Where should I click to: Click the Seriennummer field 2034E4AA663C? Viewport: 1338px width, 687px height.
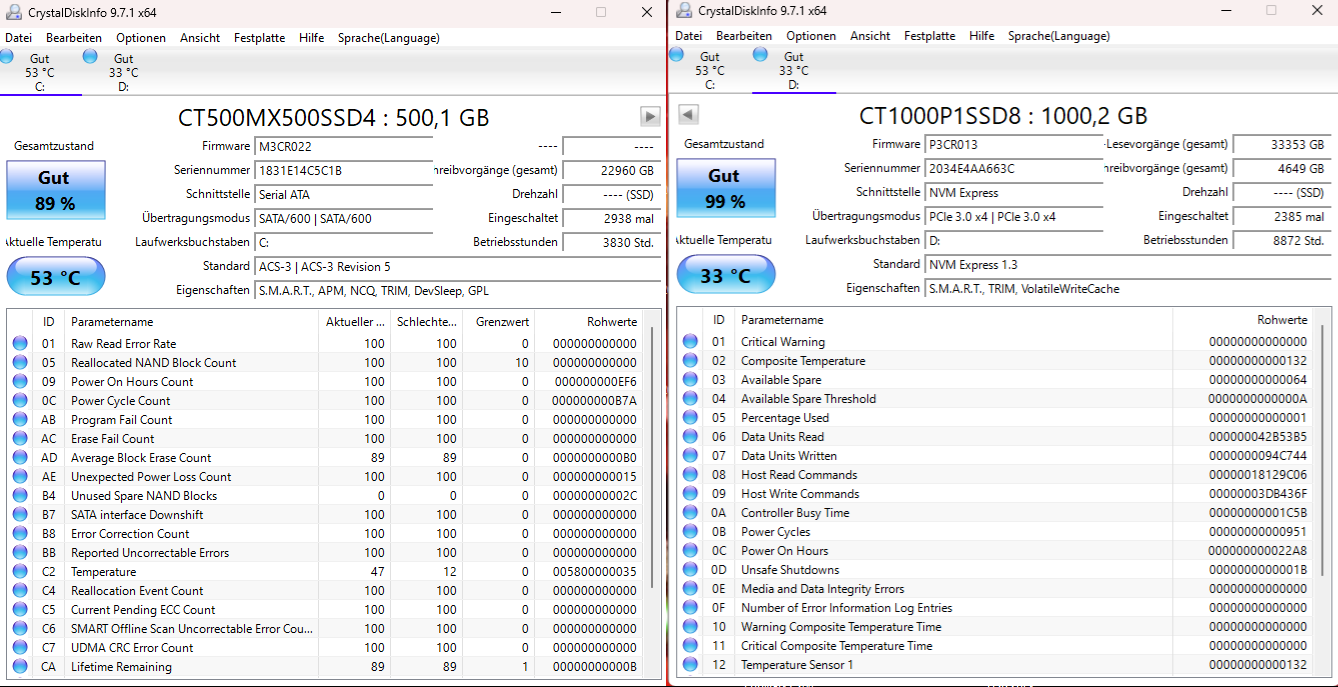tap(1014, 168)
